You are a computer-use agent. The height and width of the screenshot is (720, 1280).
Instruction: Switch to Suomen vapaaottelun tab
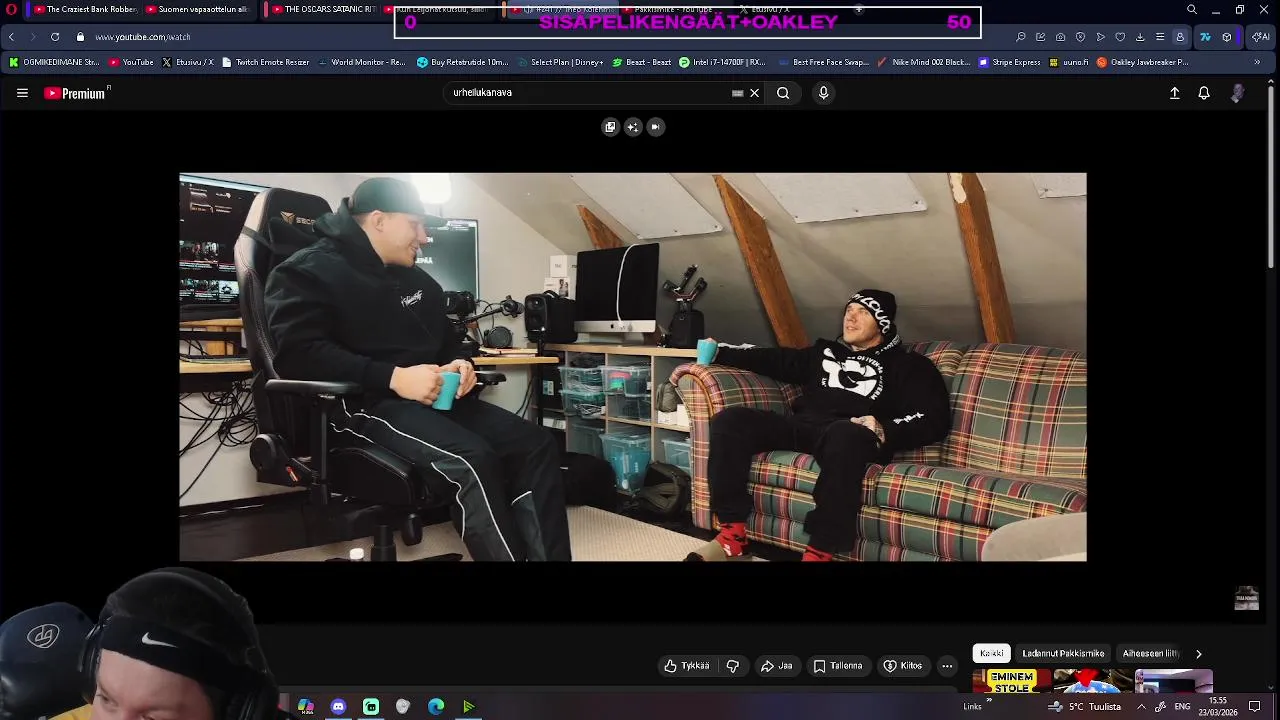click(x=198, y=10)
